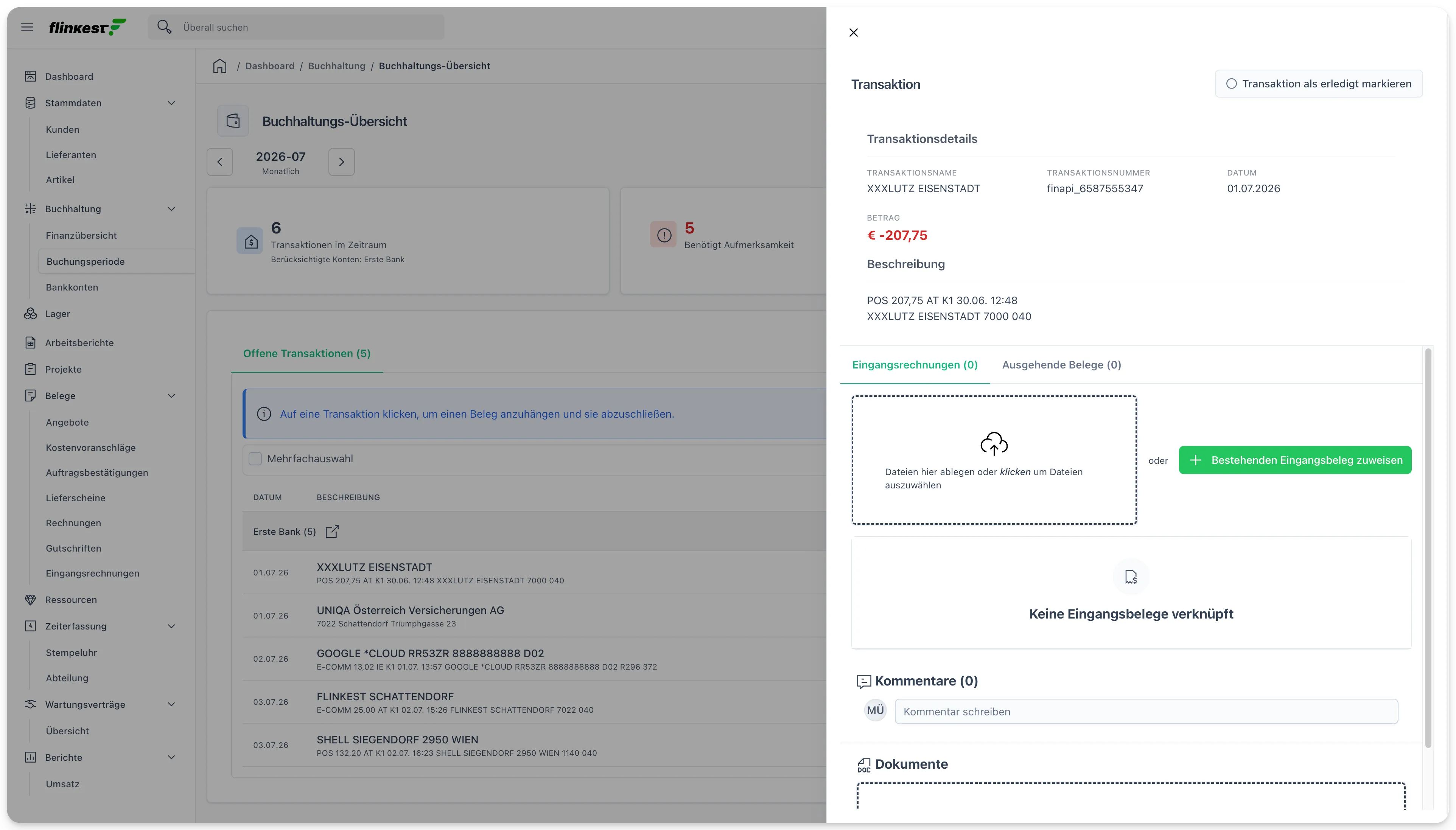Click the empty invoice placeholder icon
Screen dimensions: 1456x830
pyautogui.click(x=1131, y=577)
